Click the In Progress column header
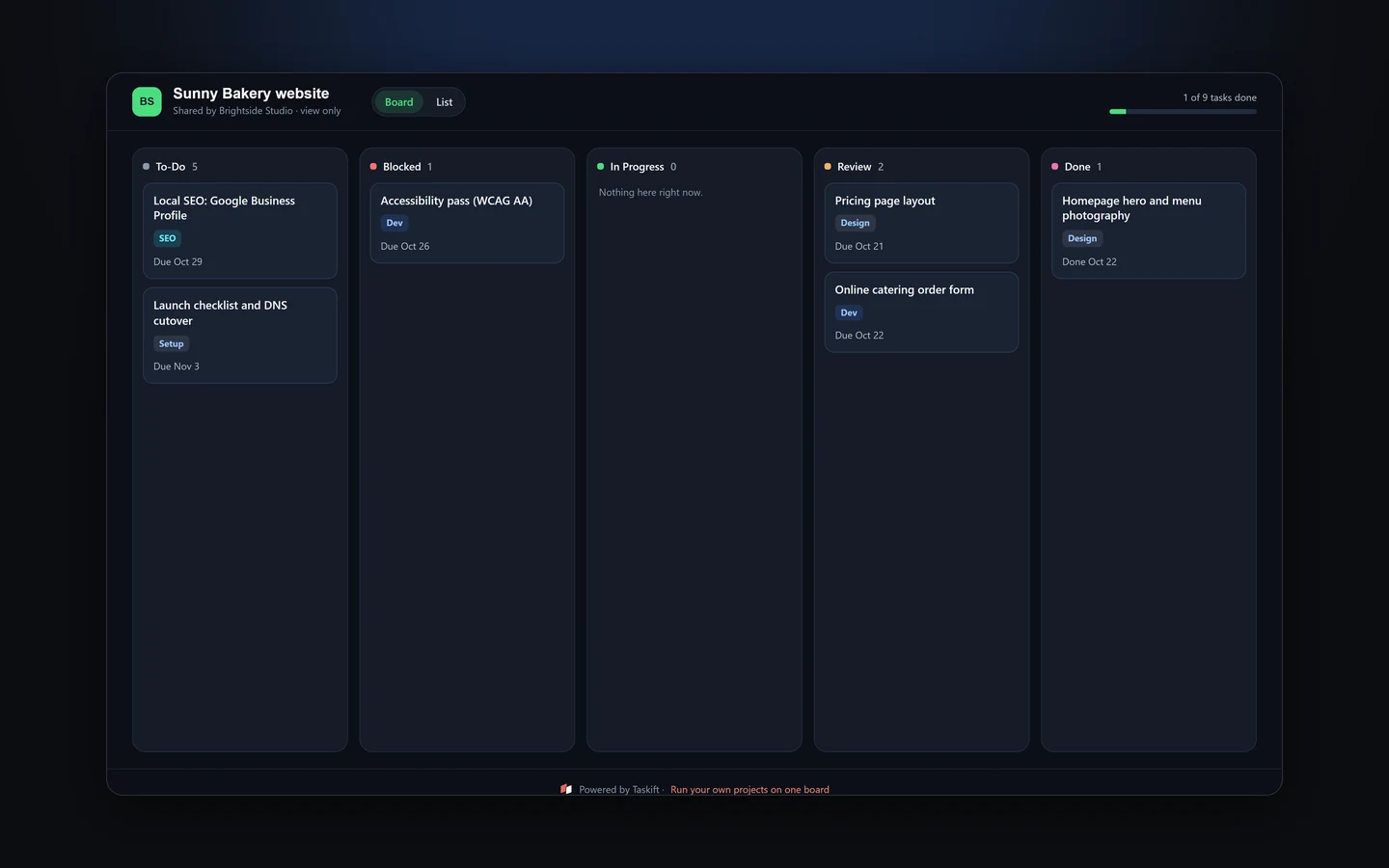 pyautogui.click(x=637, y=167)
